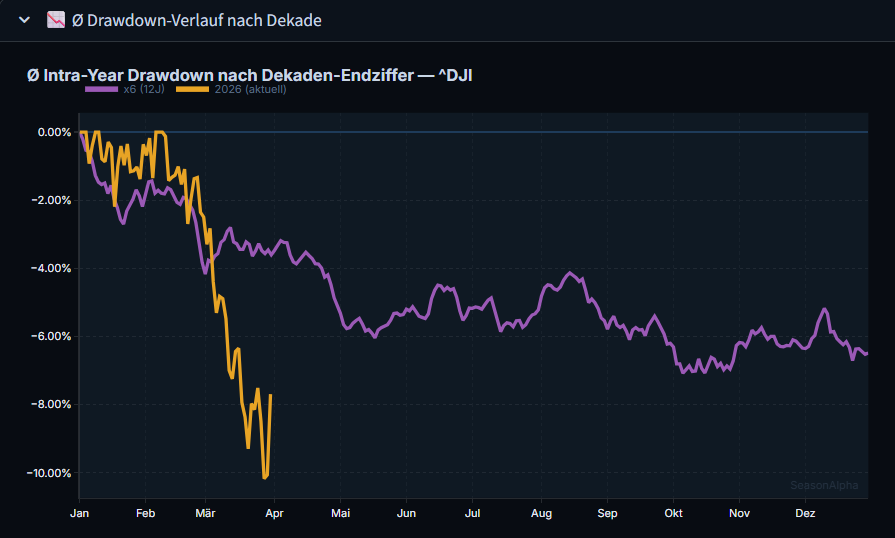Screen dimensions: 895x538
Task: Click the Dez x-axis label
Action: [x=805, y=513]
